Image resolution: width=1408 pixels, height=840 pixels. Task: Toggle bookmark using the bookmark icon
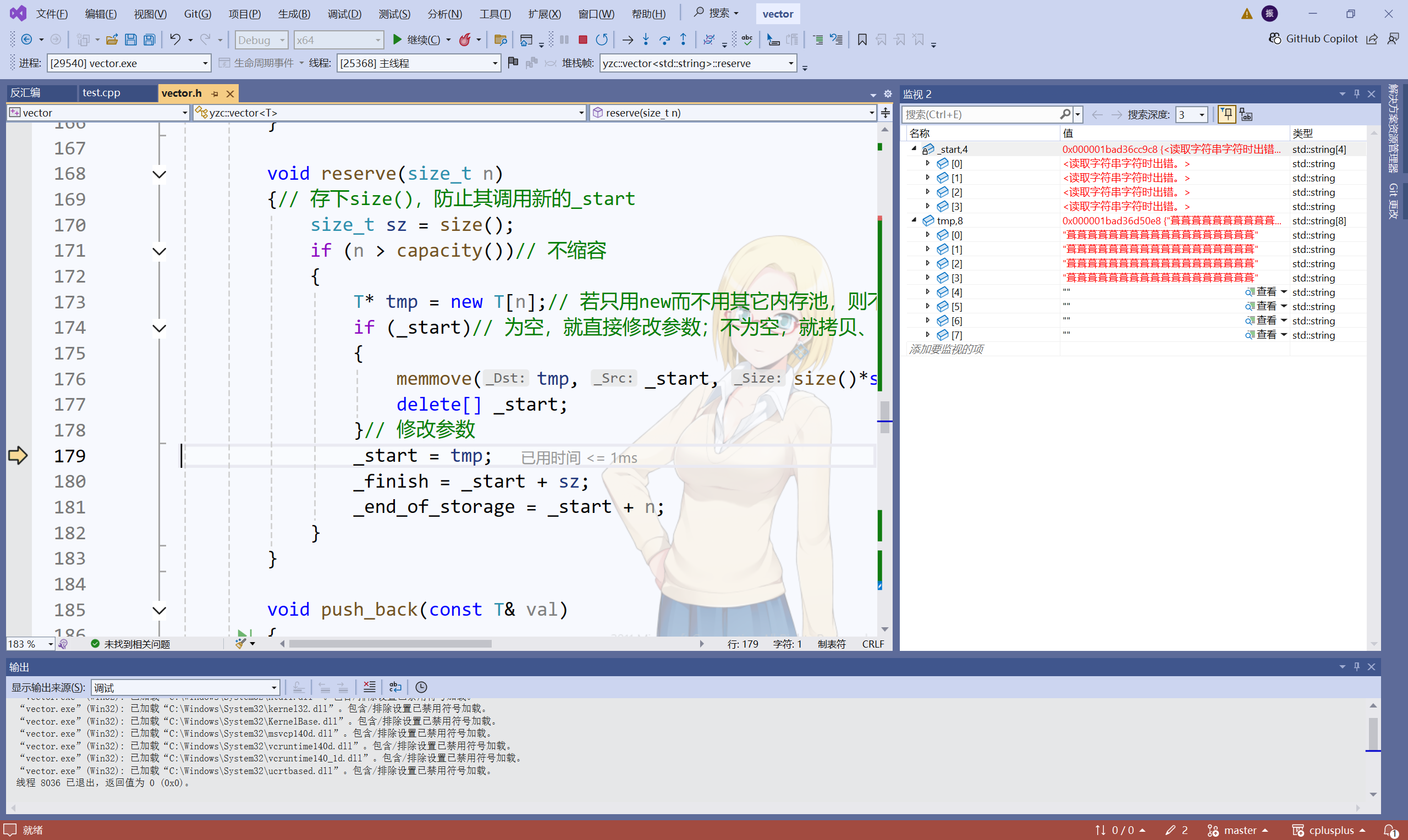pyautogui.click(x=862, y=40)
